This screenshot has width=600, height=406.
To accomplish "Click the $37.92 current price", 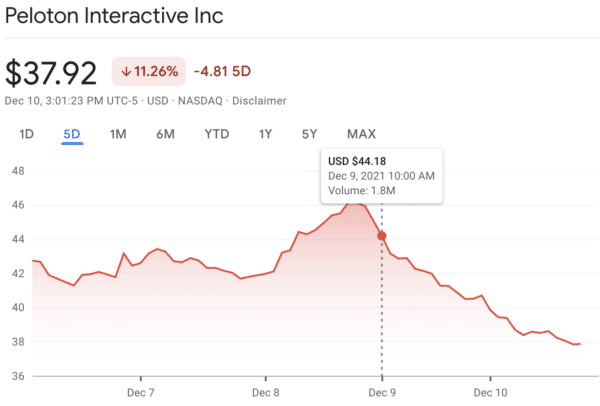I will (x=51, y=72).
